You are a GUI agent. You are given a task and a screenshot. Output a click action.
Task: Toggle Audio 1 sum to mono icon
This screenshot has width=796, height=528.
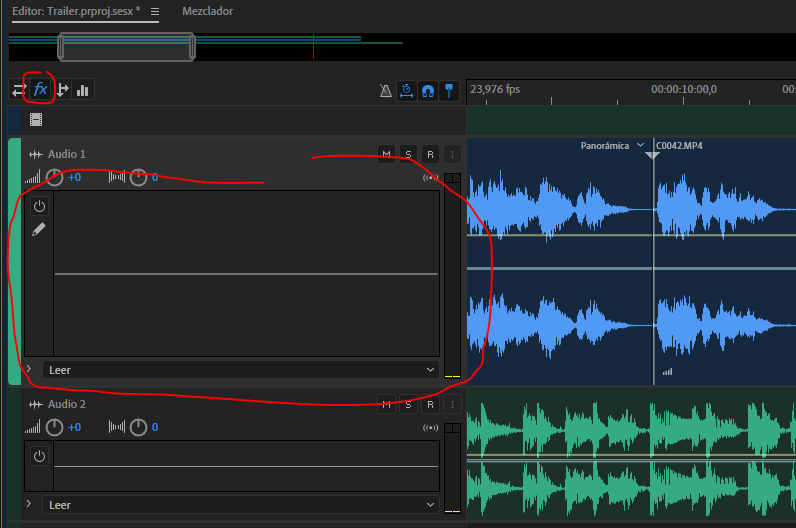[x=430, y=178]
